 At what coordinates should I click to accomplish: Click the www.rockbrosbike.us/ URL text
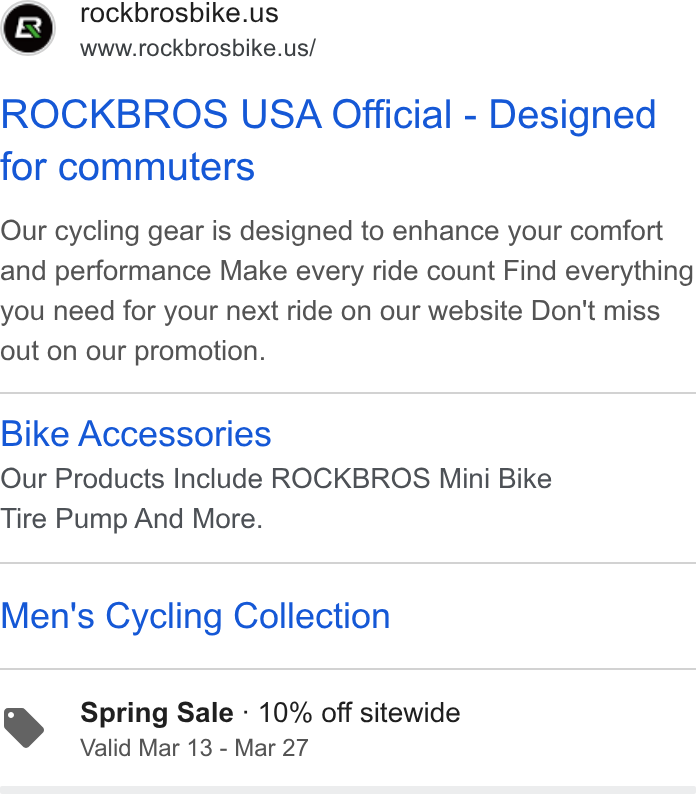pyautogui.click(x=198, y=49)
